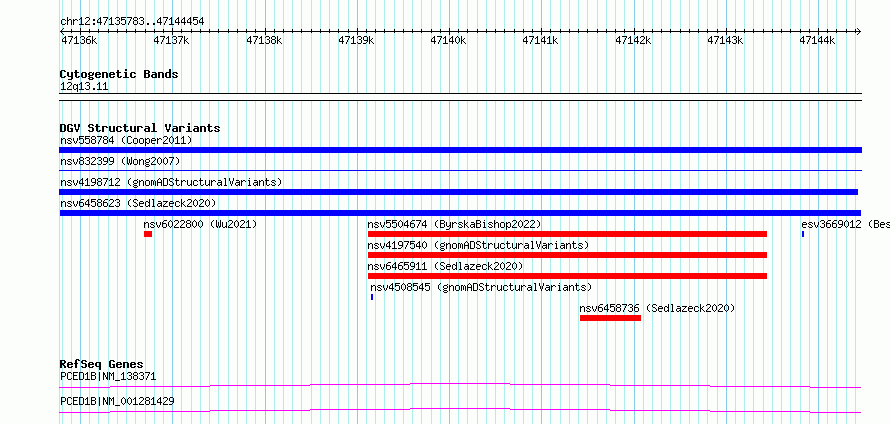The height and width of the screenshot is (424, 890).
Task: Click the 47141k ruler tick label
Action: (x=541, y=40)
